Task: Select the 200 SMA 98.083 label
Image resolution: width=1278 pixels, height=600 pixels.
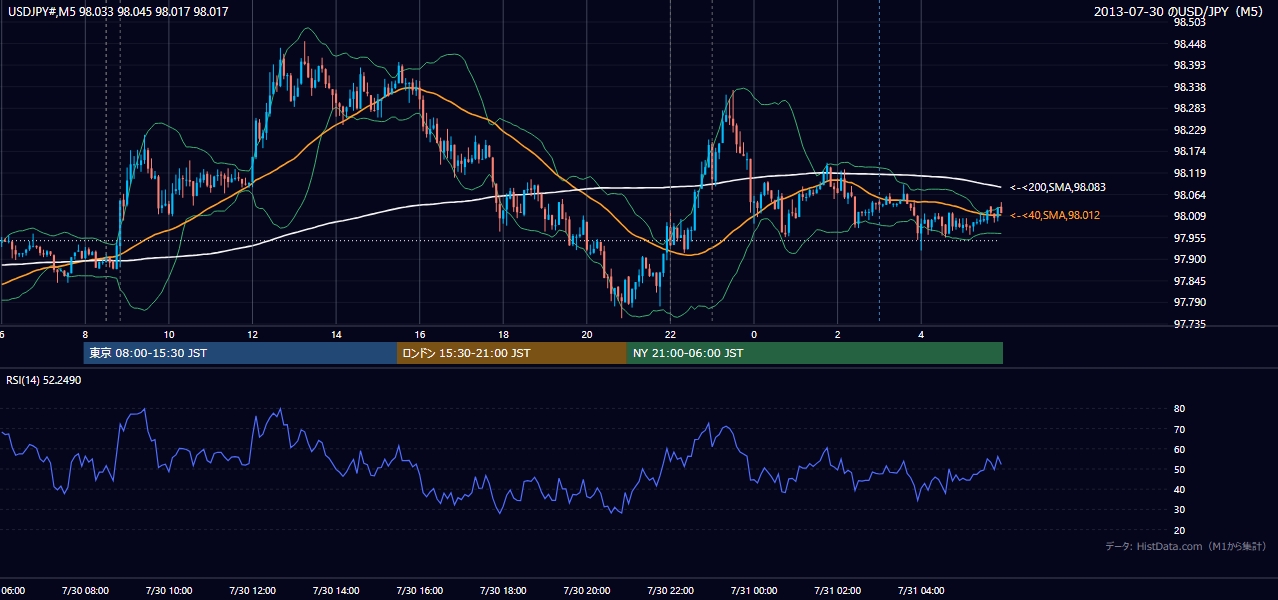Action: click(x=1058, y=187)
